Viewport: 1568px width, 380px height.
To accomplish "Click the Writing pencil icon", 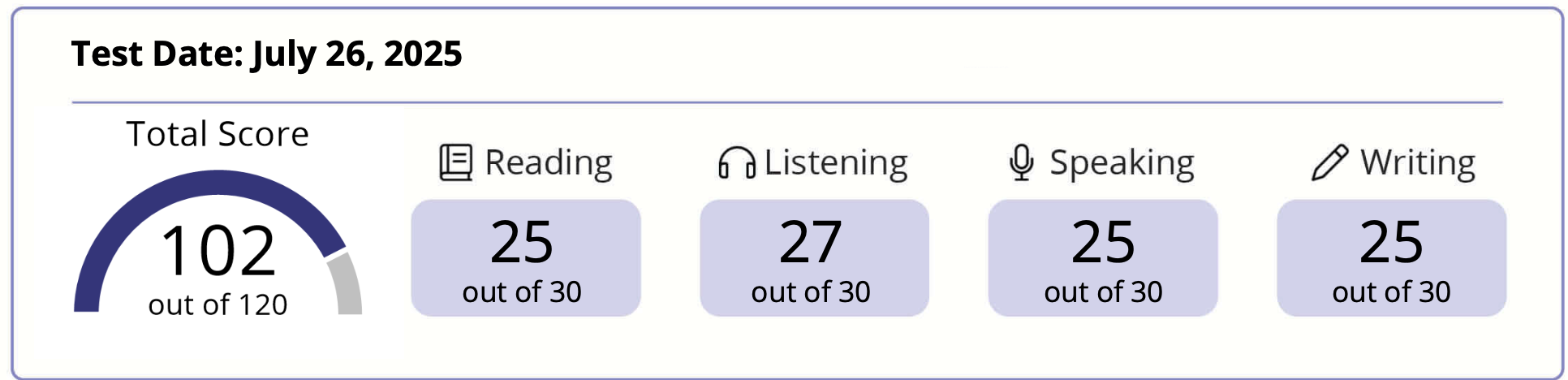I will click(x=1329, y=162).
